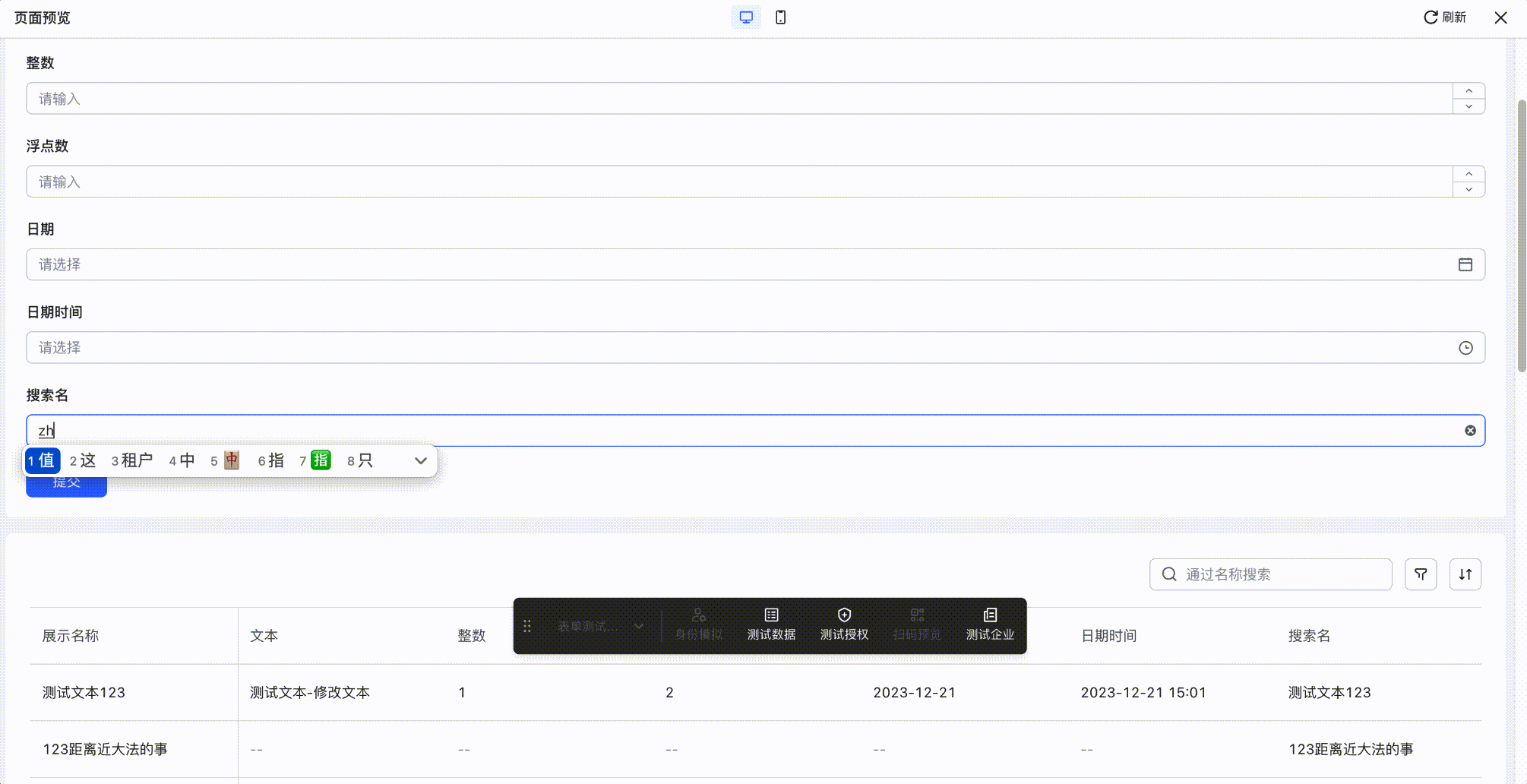Increase the 整数 value with up arrow

pyautogui.click(x=1469, y=90)
